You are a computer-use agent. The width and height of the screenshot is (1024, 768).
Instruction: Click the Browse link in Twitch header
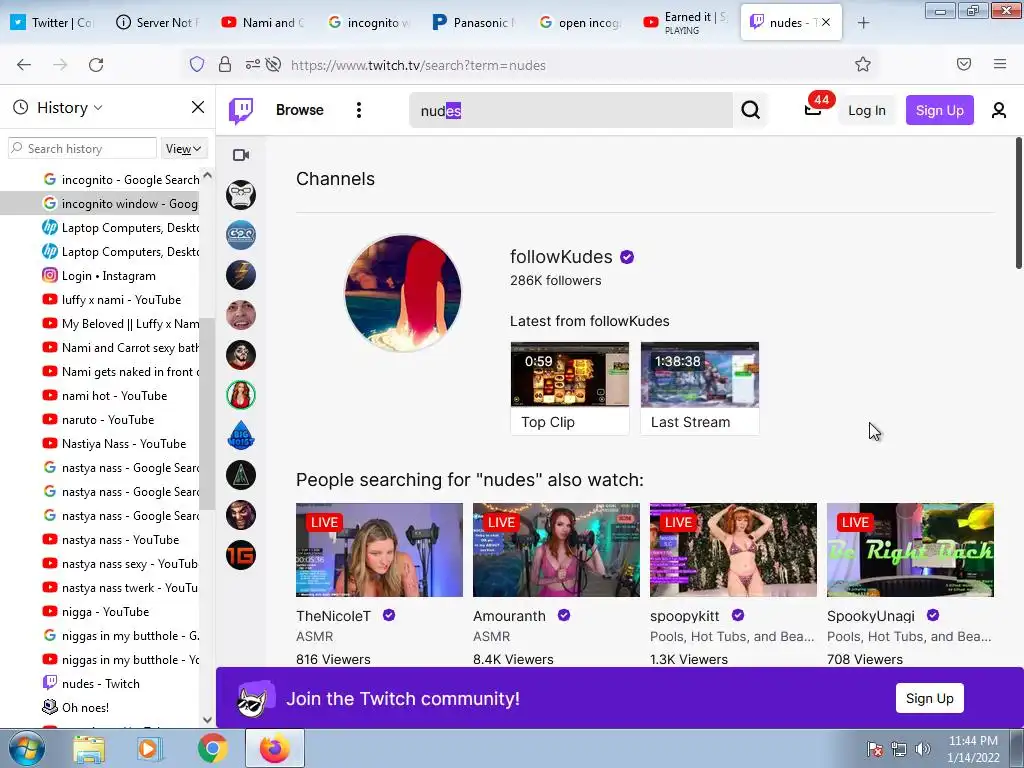point(300,110)
